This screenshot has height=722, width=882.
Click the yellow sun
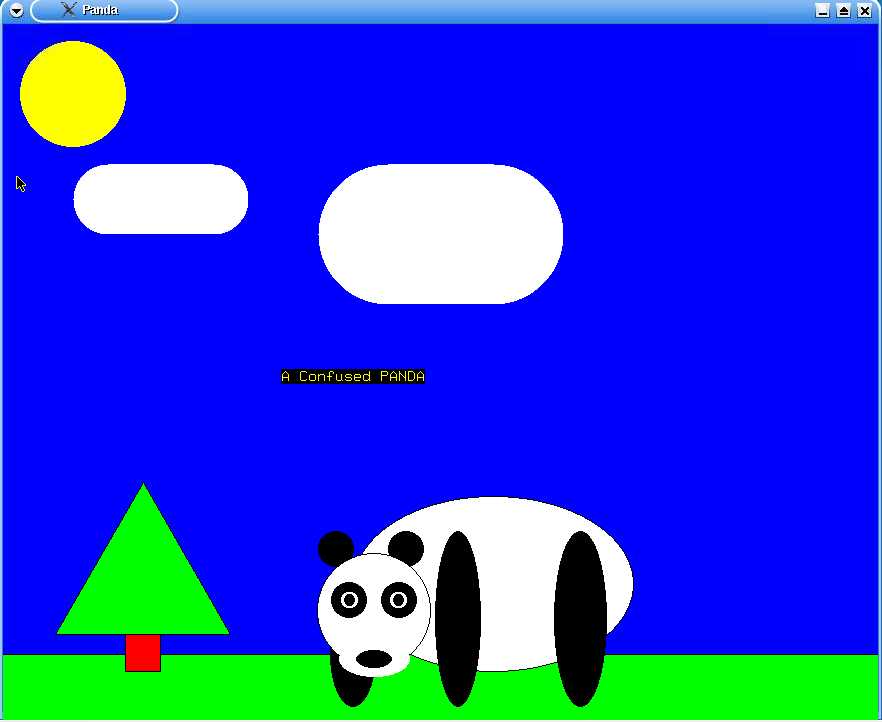pyautogui.click(x=73, y=94)
